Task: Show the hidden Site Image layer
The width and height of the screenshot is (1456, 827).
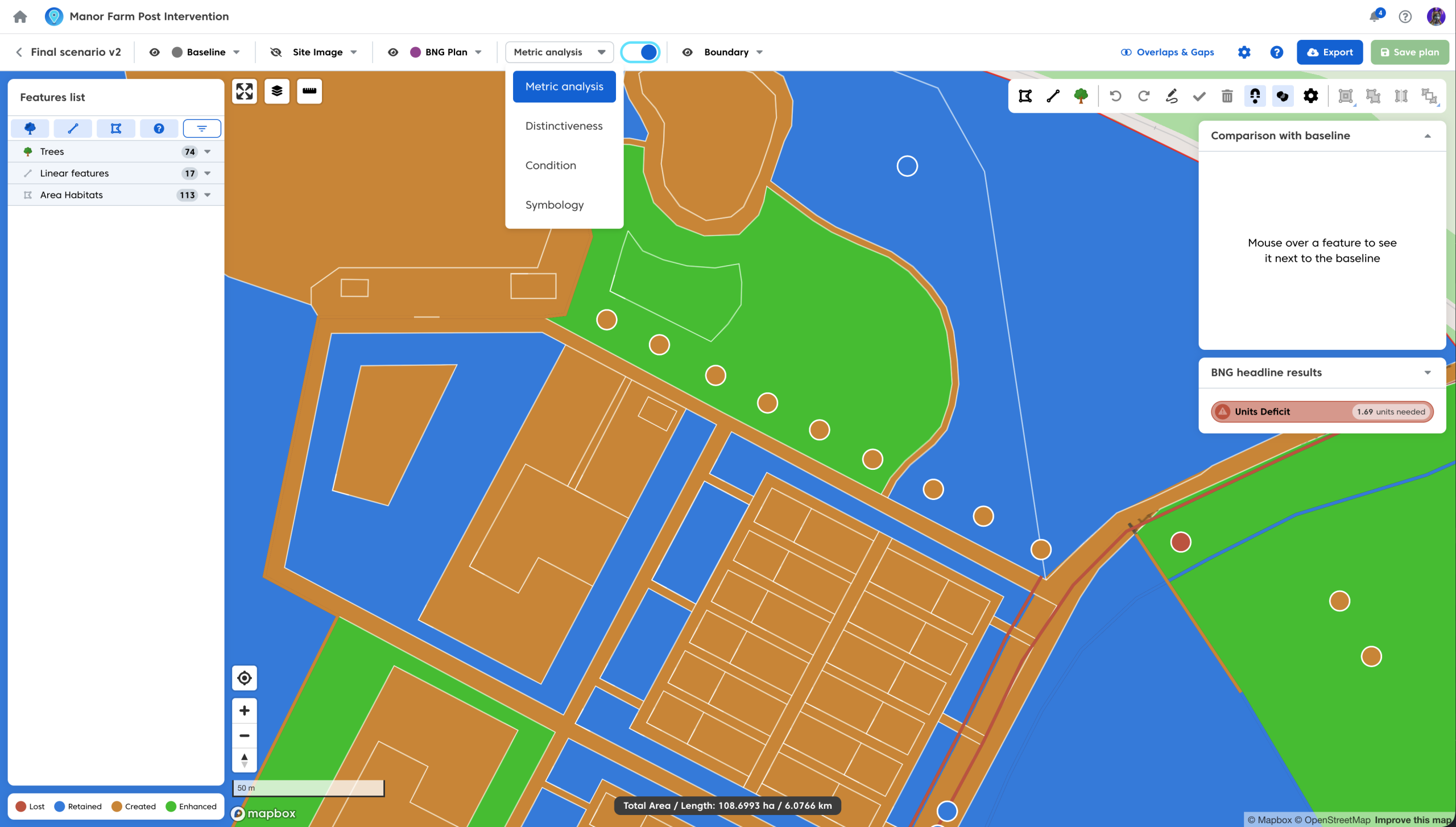Action: tap(276, 52)
